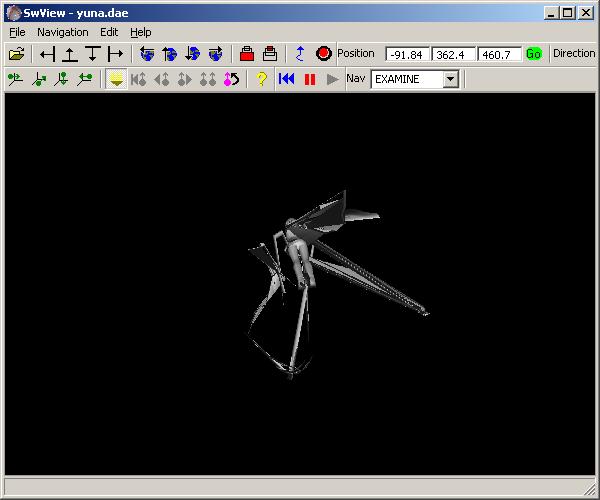Pause playback with the red pause icon

point(309,79)
